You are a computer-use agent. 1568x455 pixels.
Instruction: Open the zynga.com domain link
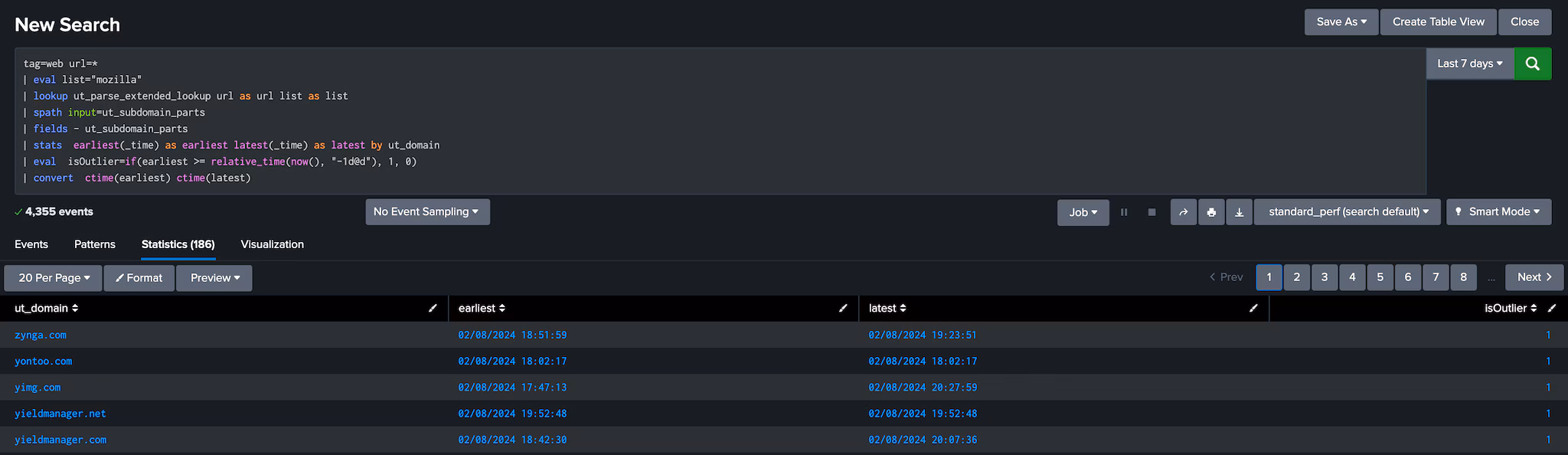point(41,335)
